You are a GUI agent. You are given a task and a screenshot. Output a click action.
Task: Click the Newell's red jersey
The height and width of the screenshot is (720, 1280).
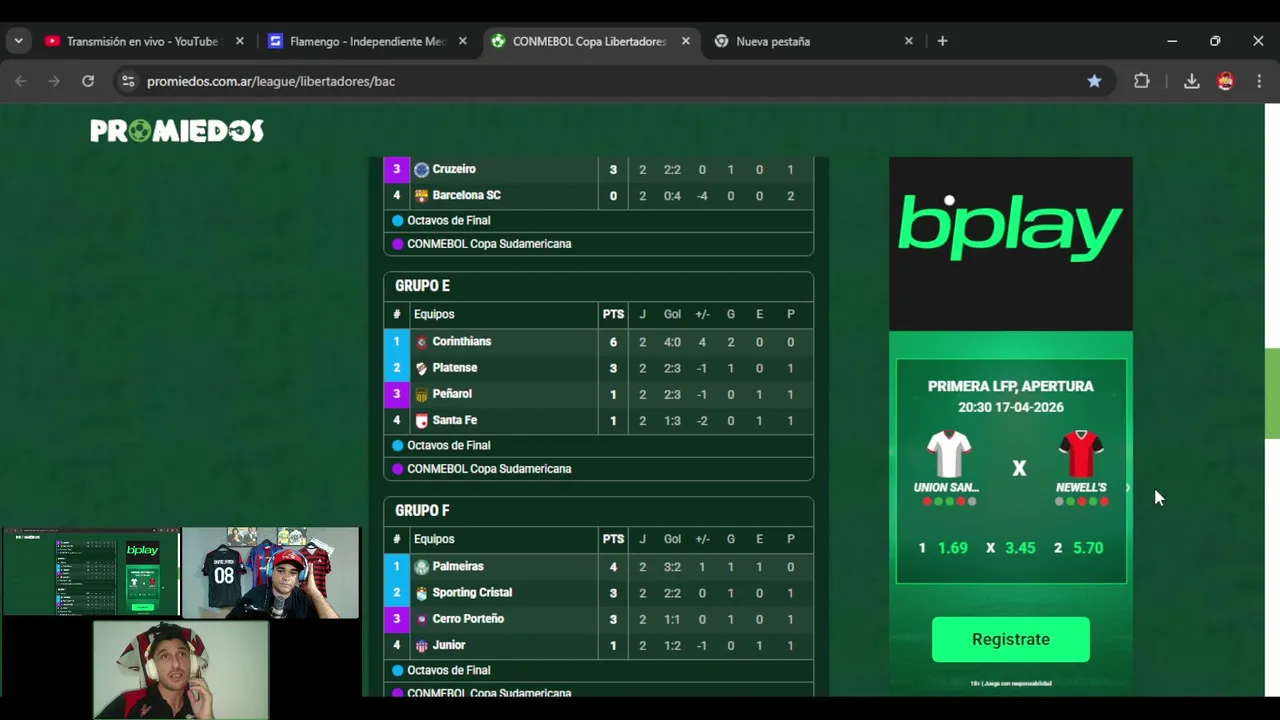click(x=1081, y=455)
